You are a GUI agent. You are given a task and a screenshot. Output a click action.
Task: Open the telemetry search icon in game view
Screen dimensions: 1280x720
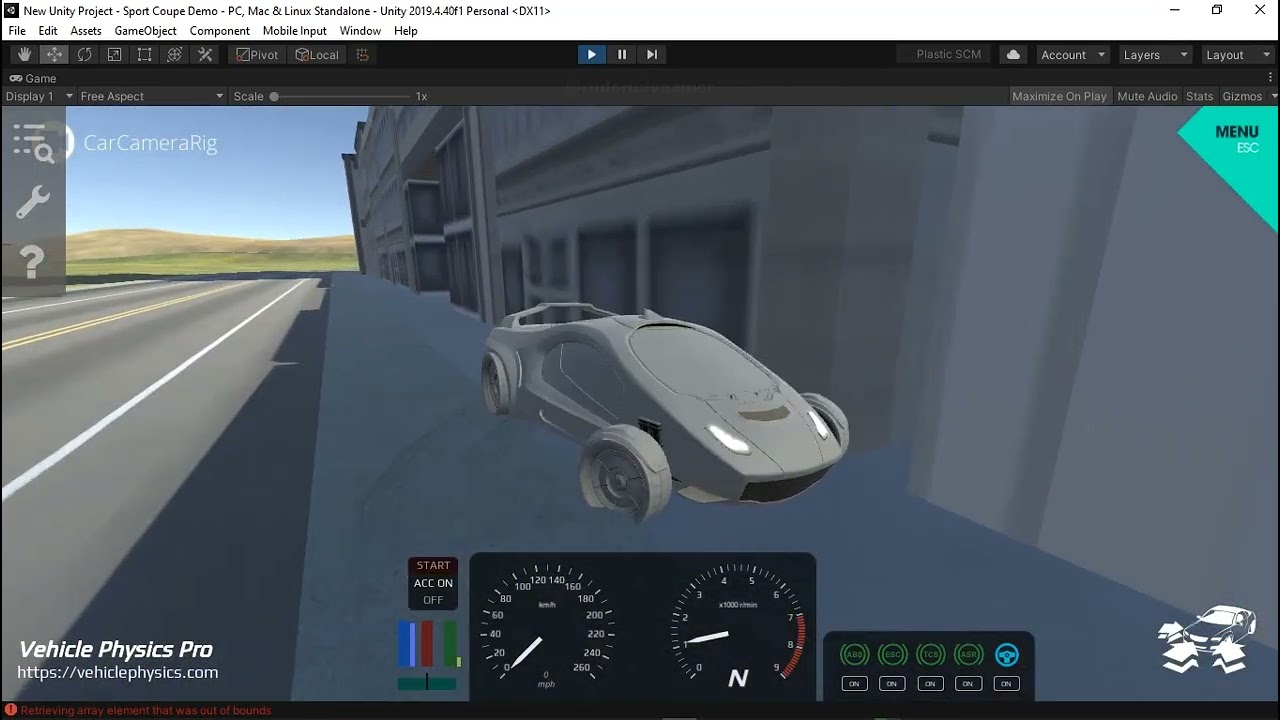33,142
